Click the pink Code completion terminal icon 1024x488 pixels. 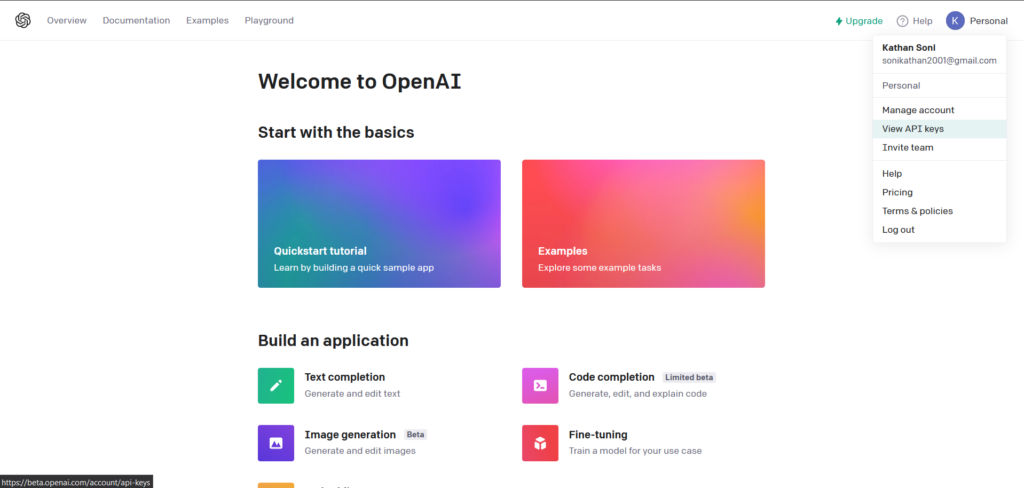tap(540, 385)
